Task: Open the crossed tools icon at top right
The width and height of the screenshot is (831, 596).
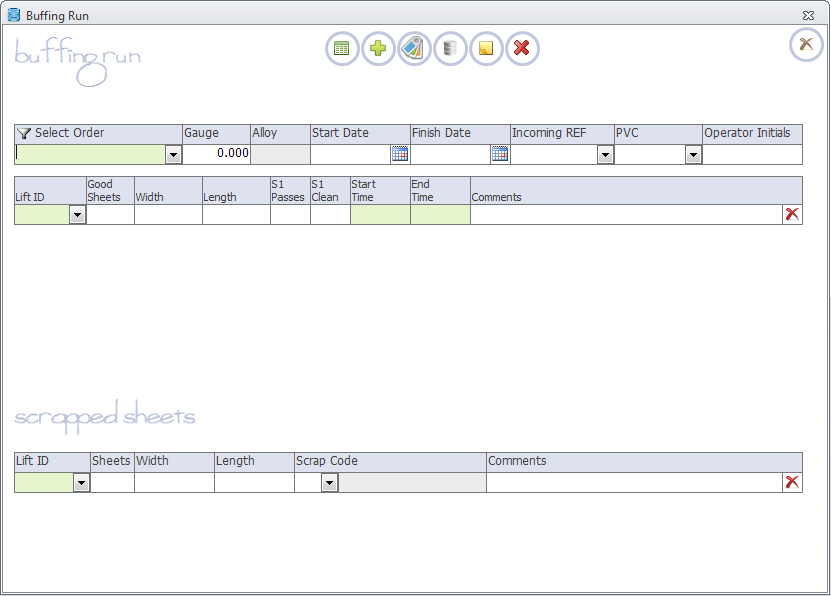Action: point(806,45)
